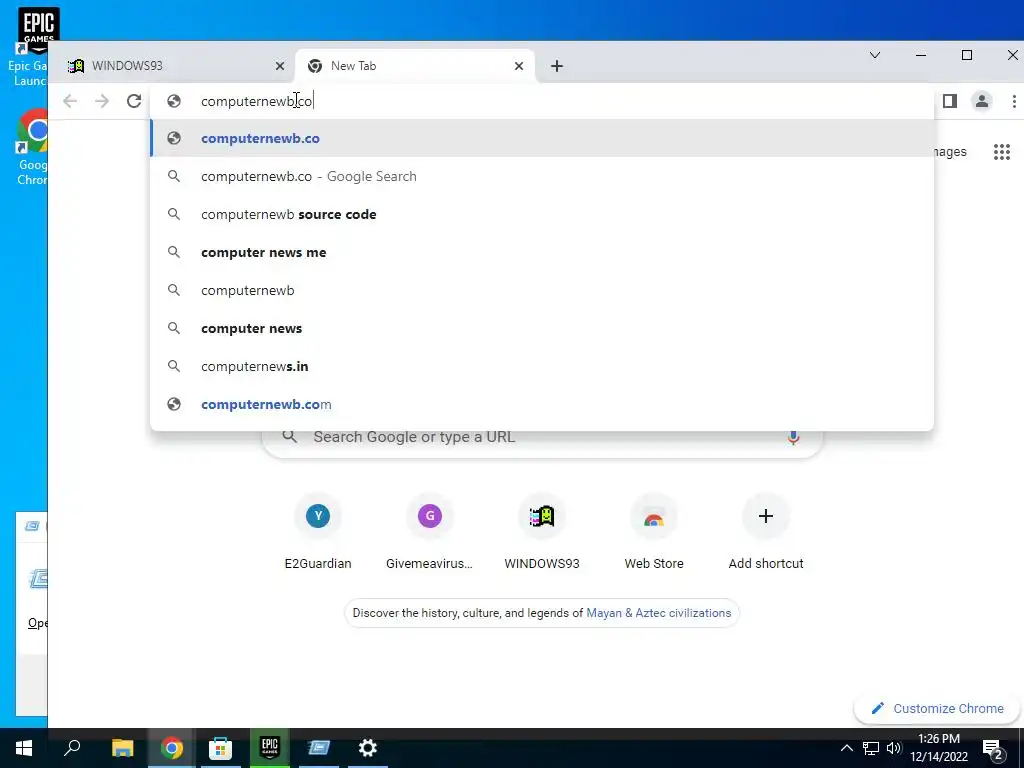
Task: Click the Chrome taskbar icon
Action: 171,748
